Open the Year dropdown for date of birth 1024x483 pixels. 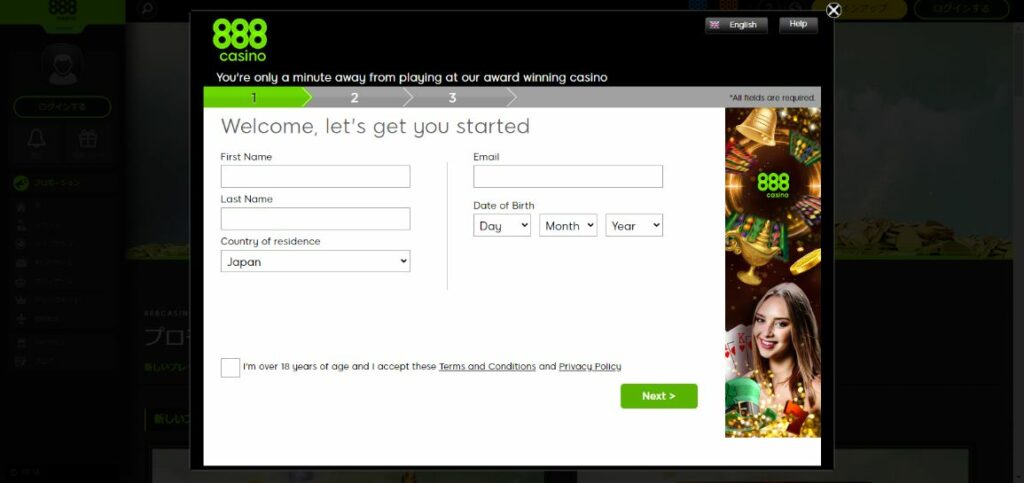click(x=633, y=226)
